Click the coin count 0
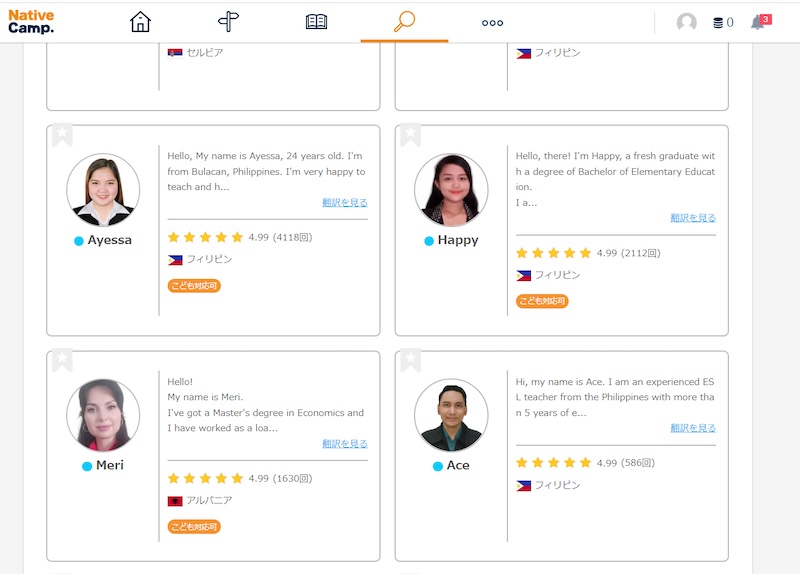Viewport: 800px width, 574px height. click(x=730, y=22)
